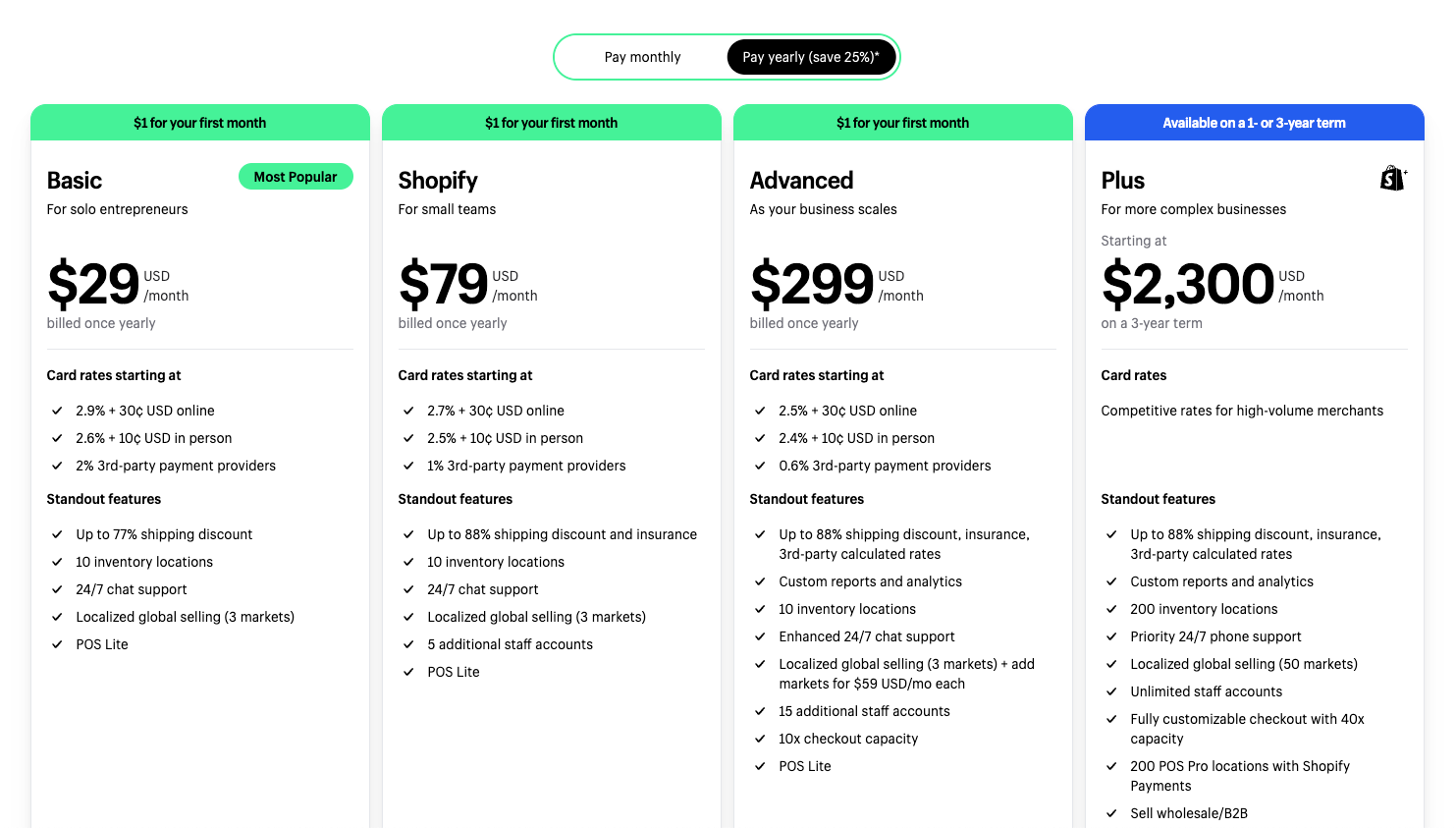
Task: Click checkmark next to 5 additional staff accounts
Action: [408, 644]
